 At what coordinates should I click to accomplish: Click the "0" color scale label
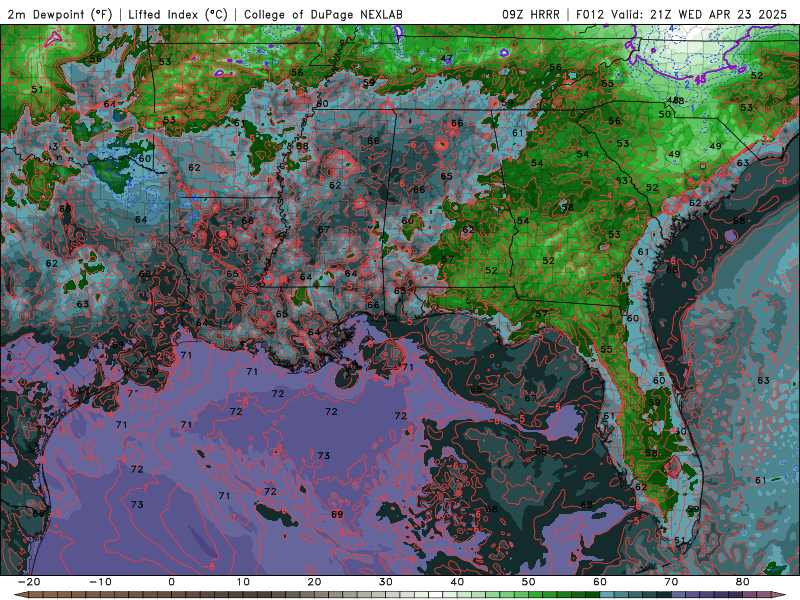[172, 582]
